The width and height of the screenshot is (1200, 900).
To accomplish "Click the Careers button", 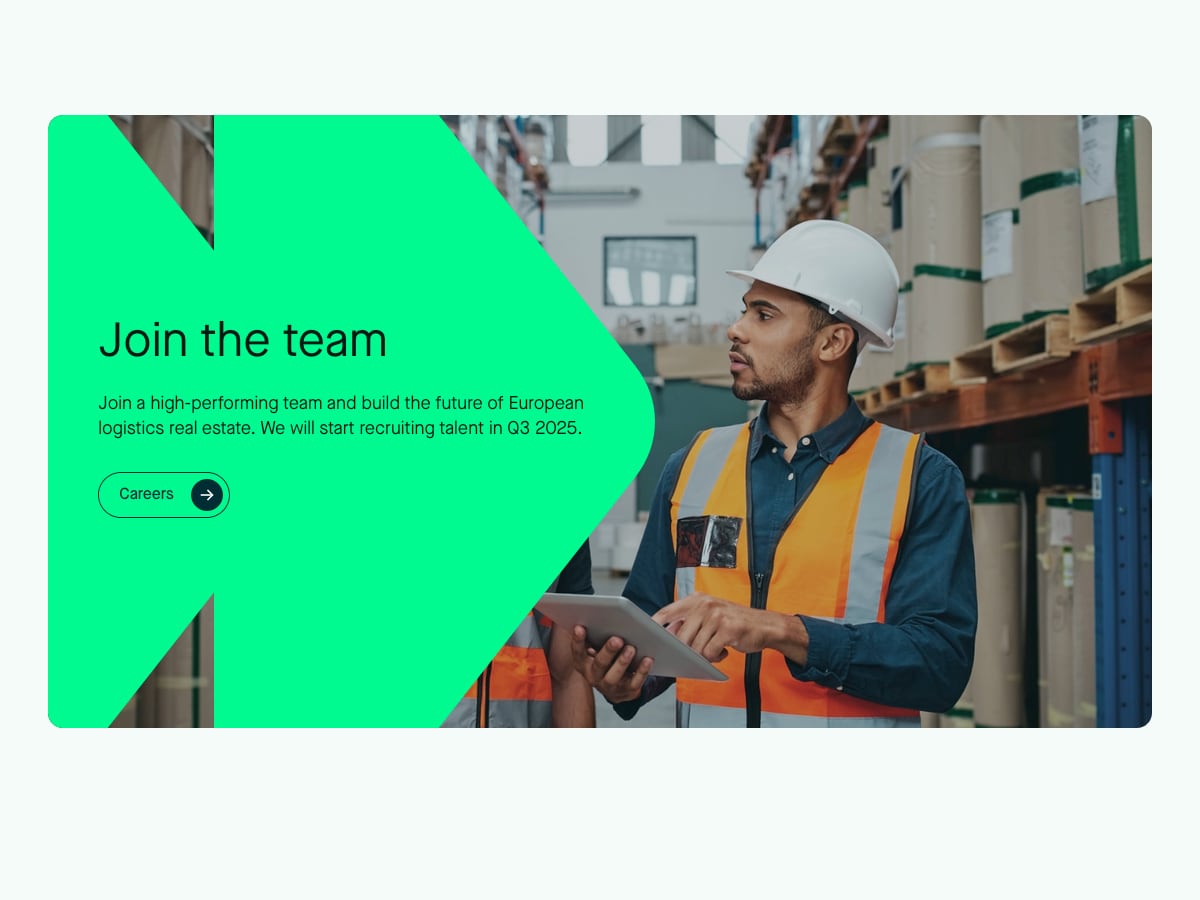I will [164, 495].
